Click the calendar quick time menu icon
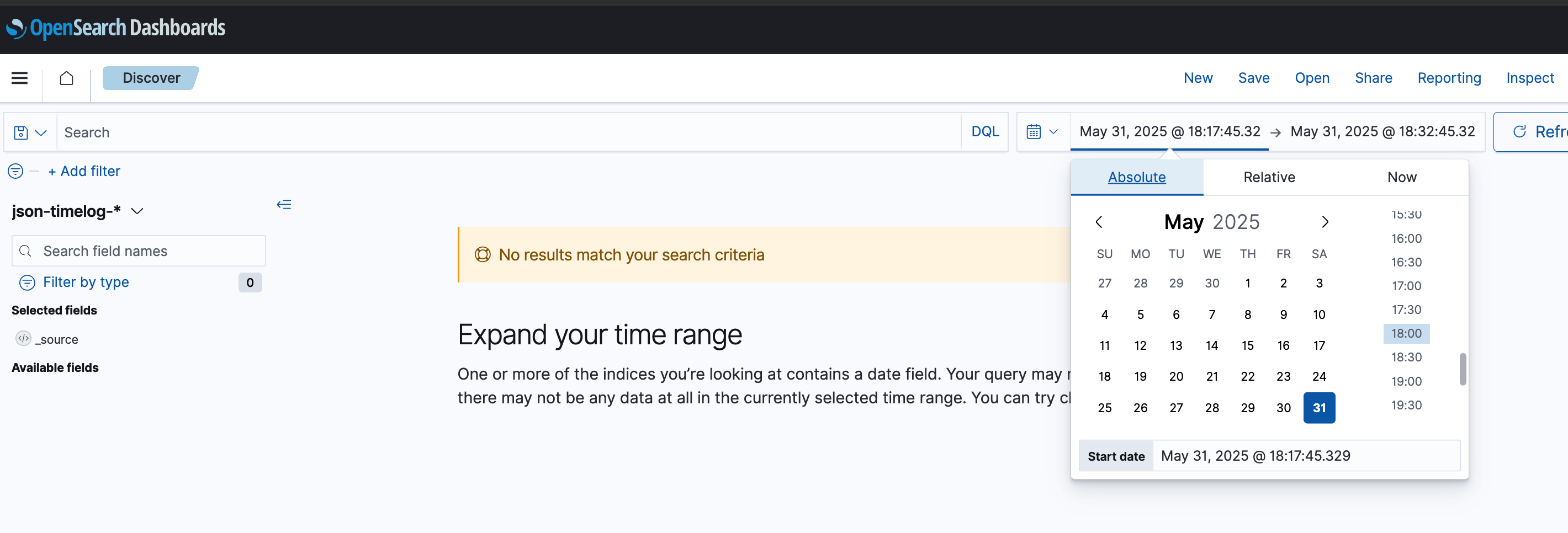Screen dimensions: 1568x533 pyautogui.click(x=1042, y=132)
